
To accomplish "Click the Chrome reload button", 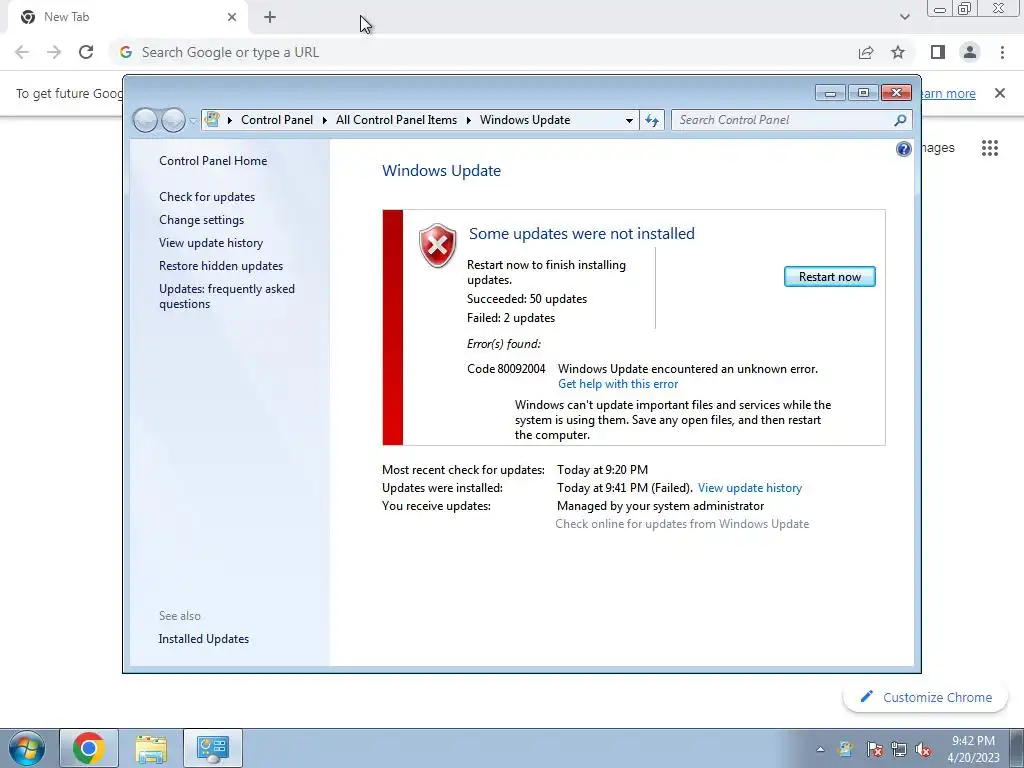I will (86, 52).
